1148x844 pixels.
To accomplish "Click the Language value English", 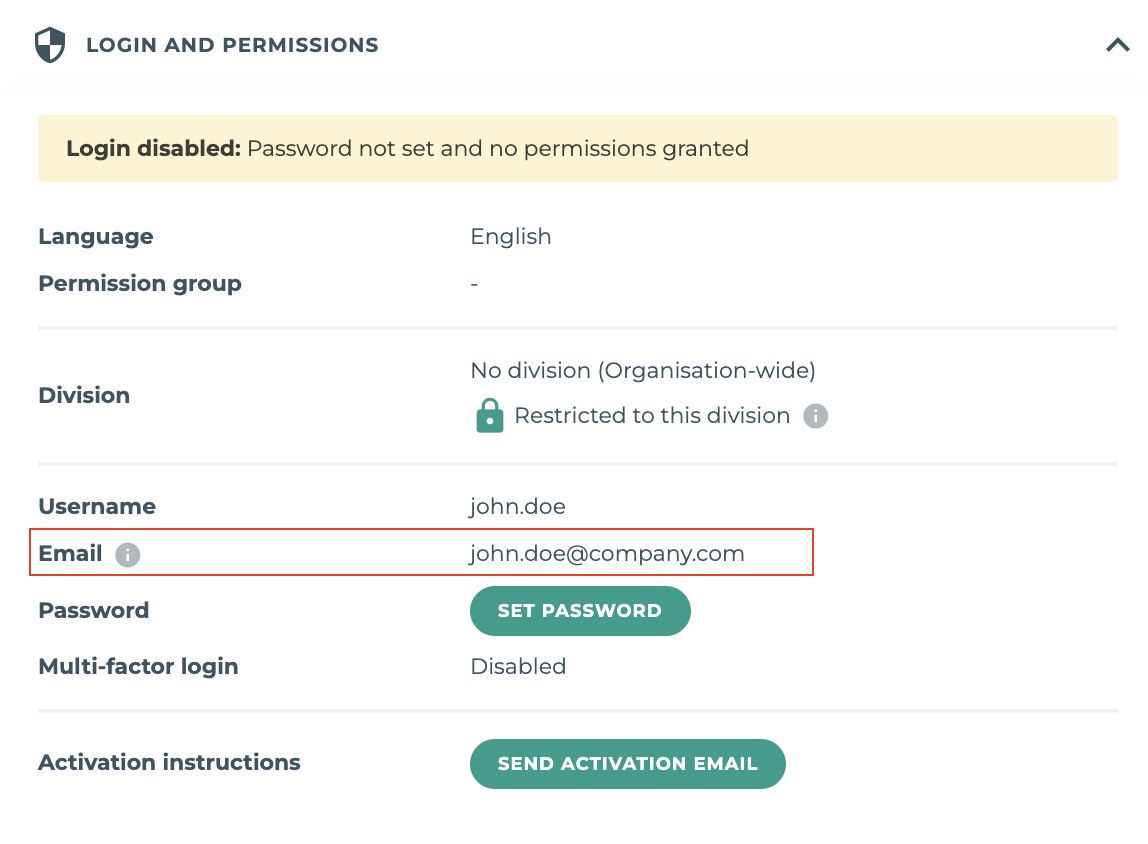I will click(x=511, y=237).
